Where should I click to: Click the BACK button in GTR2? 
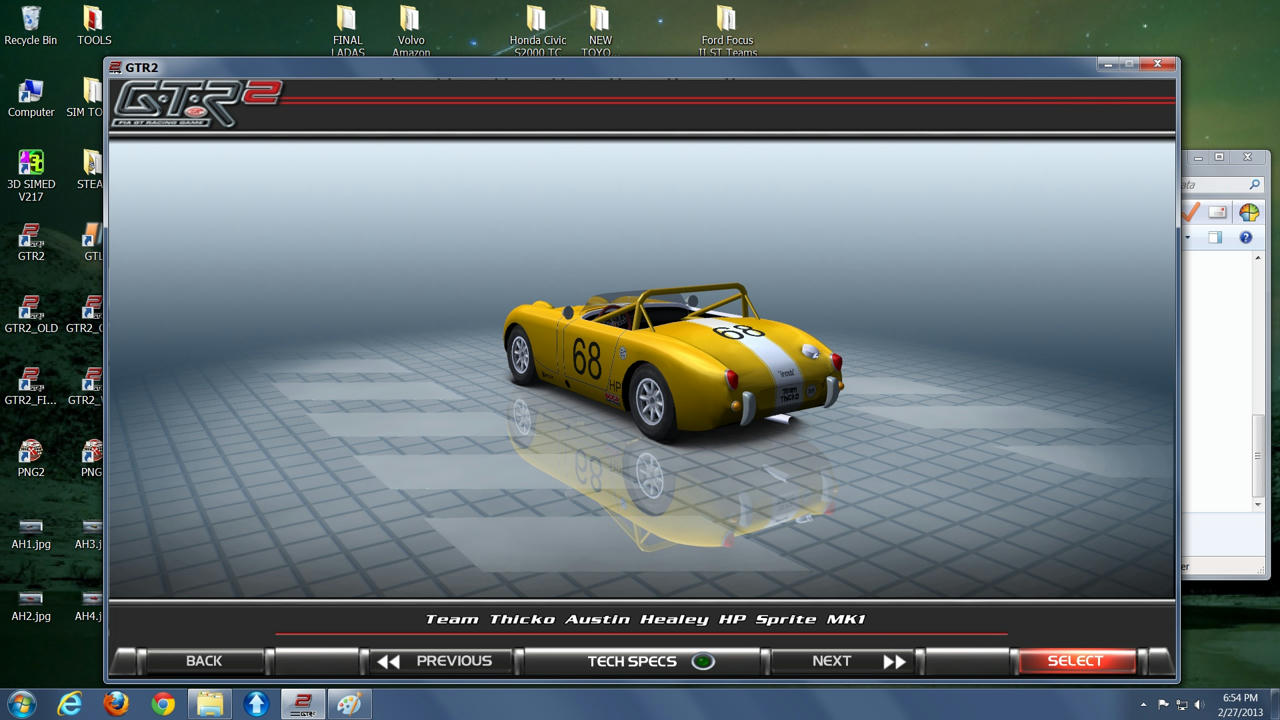point(204,661)
